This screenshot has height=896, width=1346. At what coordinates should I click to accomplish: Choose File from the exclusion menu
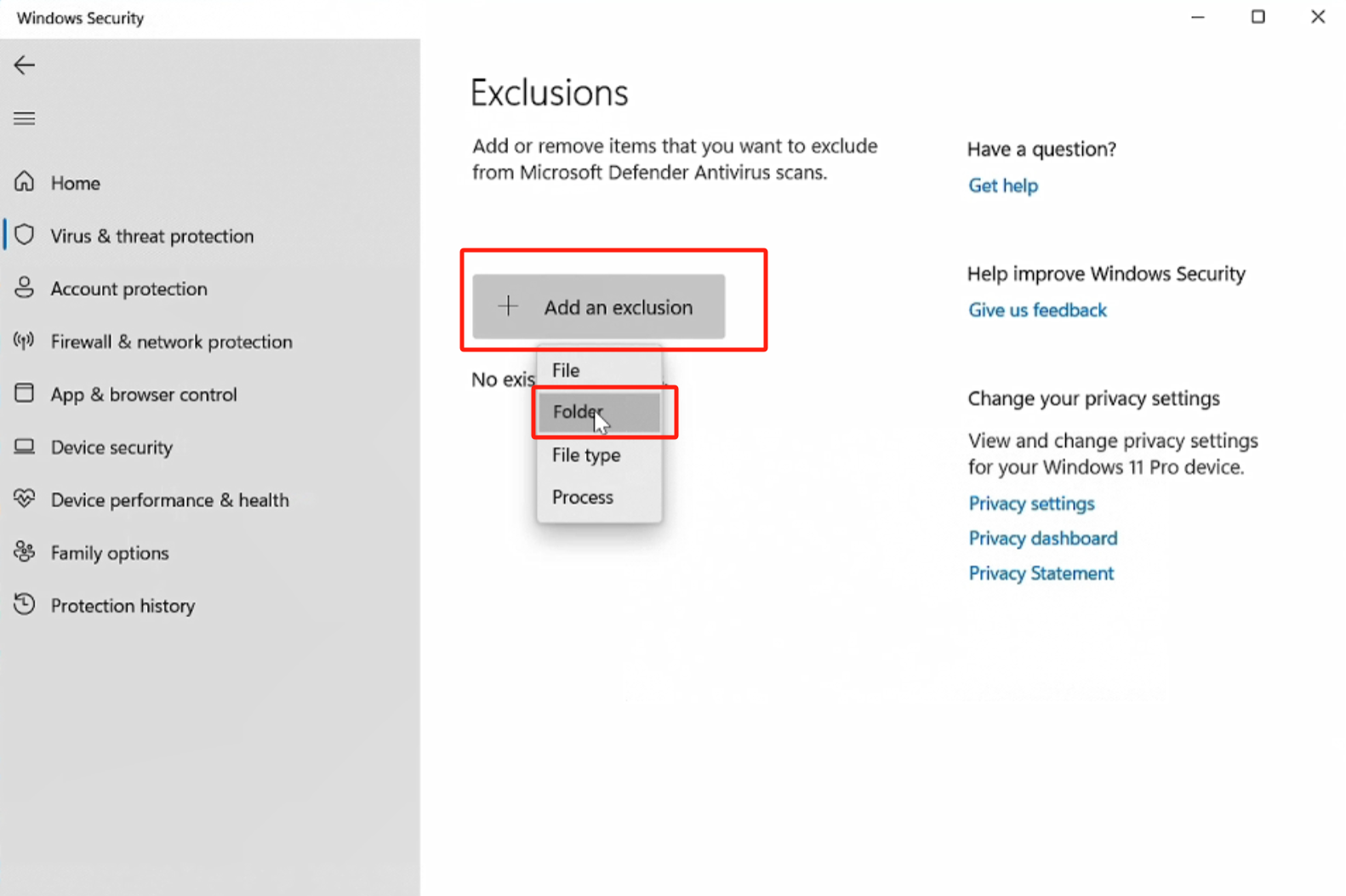point(566,370)
